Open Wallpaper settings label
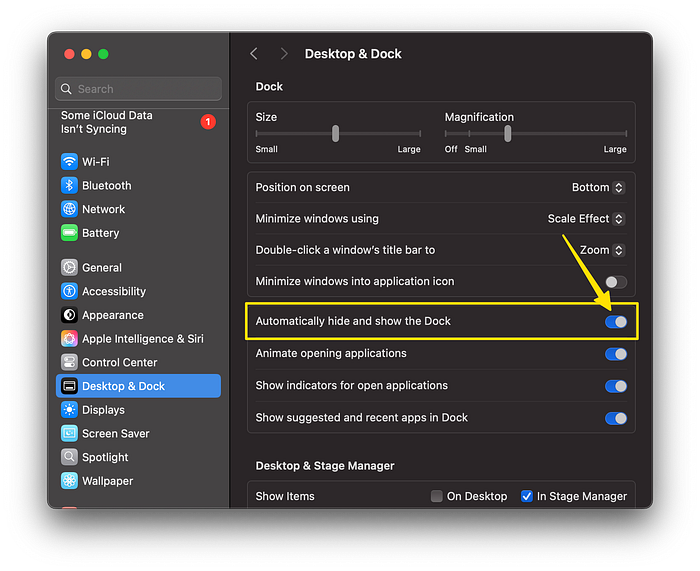The height and width of the screenshot is (571, 700). tap(108, 481)
